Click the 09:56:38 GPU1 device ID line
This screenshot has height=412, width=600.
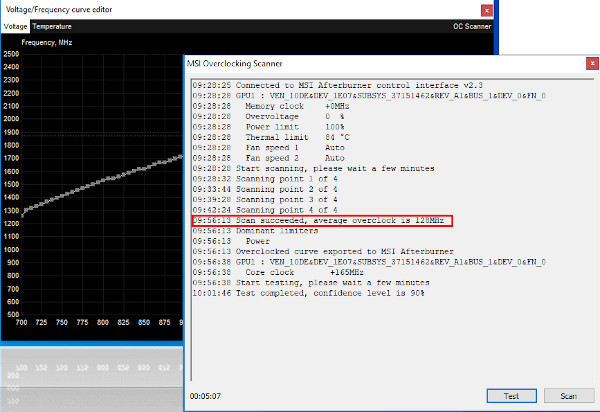(x=369, y=262)
